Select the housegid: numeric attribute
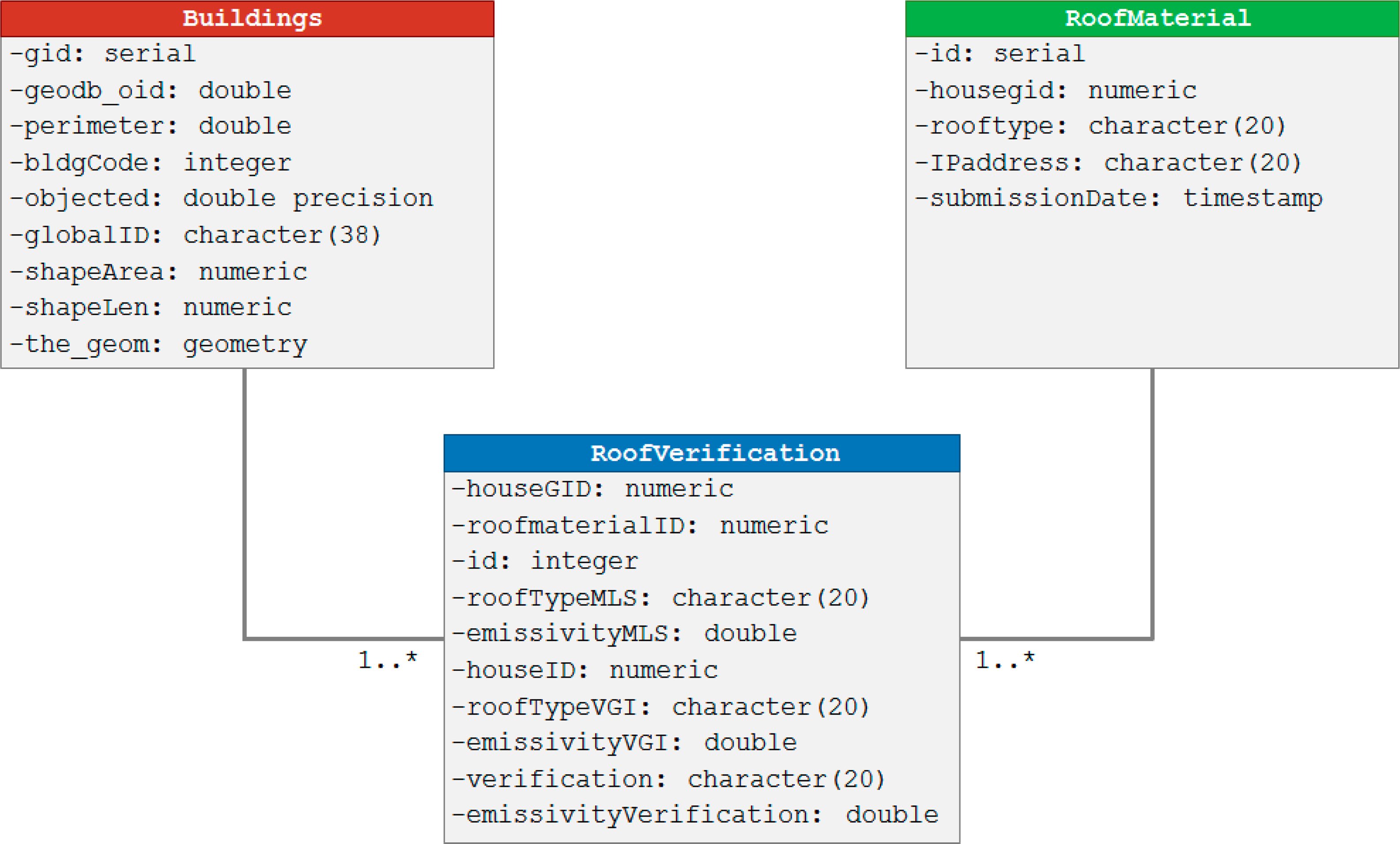Viewport: 1400px width, 844px height. tap(1056, 91)
